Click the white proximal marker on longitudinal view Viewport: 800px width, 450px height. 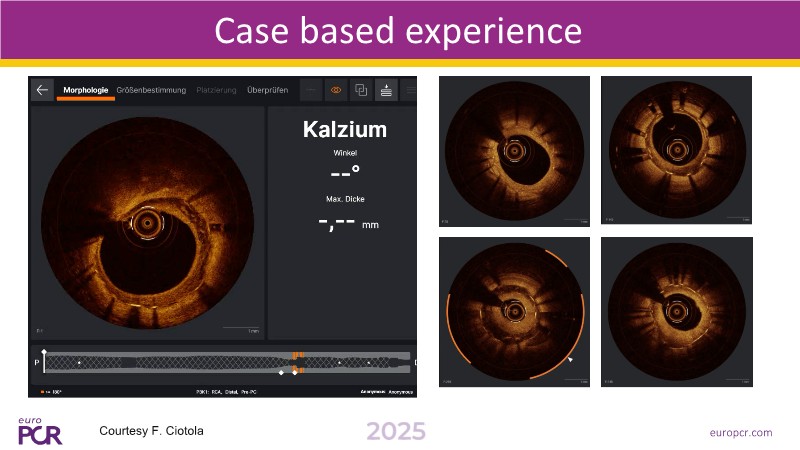click(45, 352)
